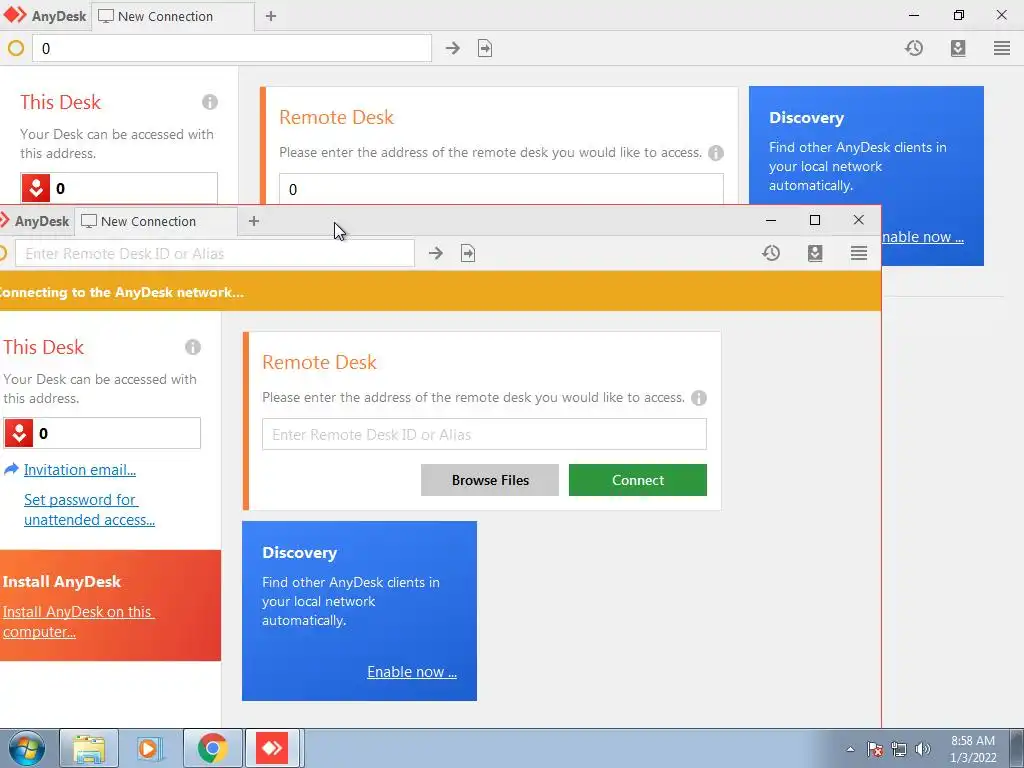Open Google Chrome from taskbar

pyautogui.click(x=212, y=748)
